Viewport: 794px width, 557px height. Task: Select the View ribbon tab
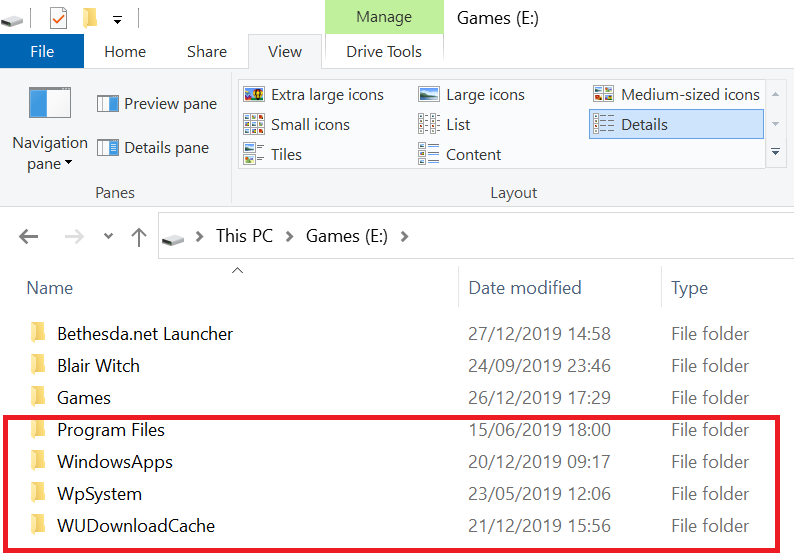click(x=285, y=51)
